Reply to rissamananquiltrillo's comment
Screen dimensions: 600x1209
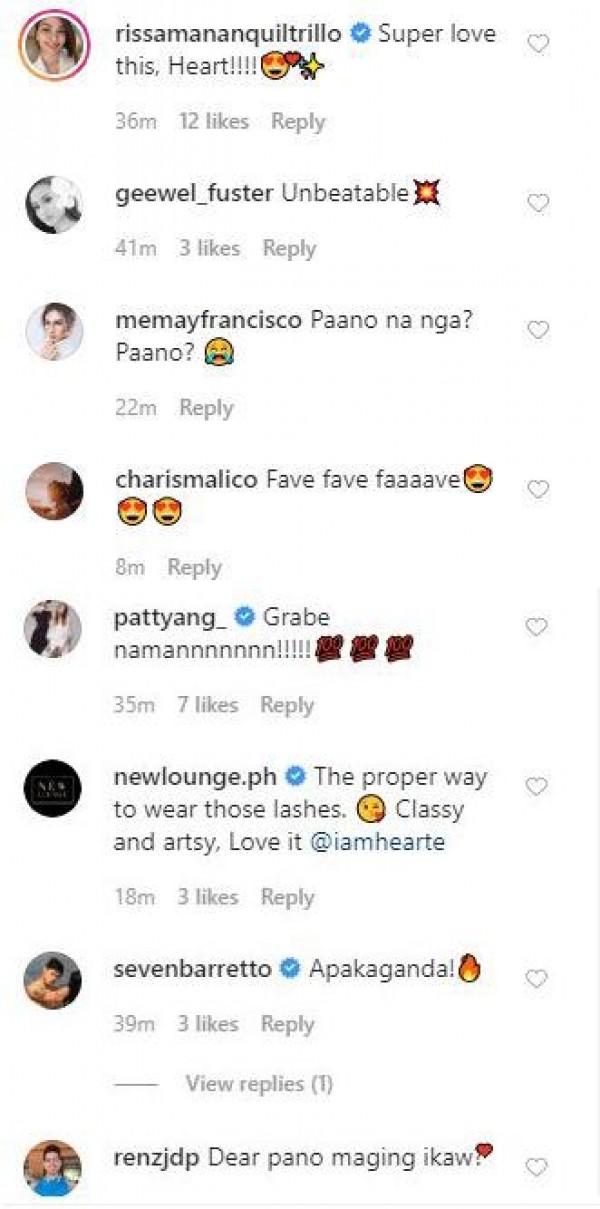coord(298,122)
